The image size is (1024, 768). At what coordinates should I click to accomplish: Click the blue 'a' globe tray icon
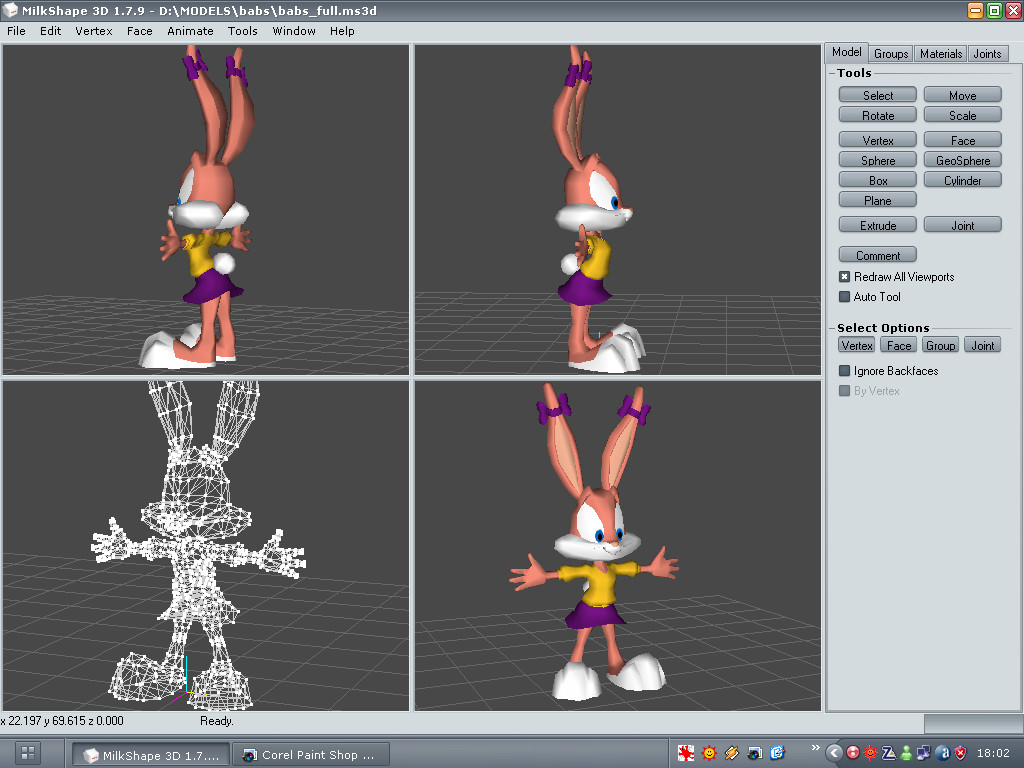(942, 753)
